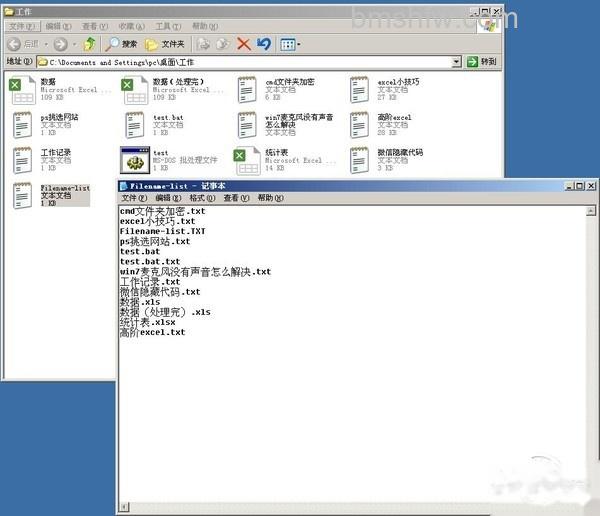This screenshot has width=600, height=516.
Task: Click inside the address path field
Action: click(x=245, y=62)
